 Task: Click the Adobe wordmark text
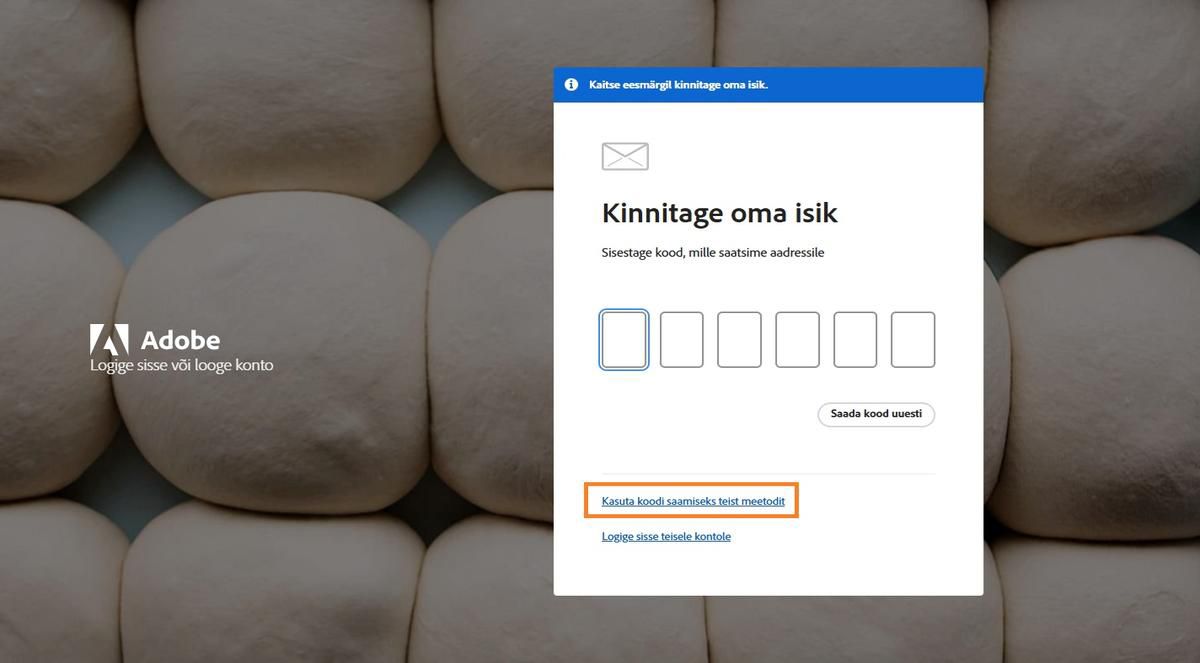tap(181, 340)
